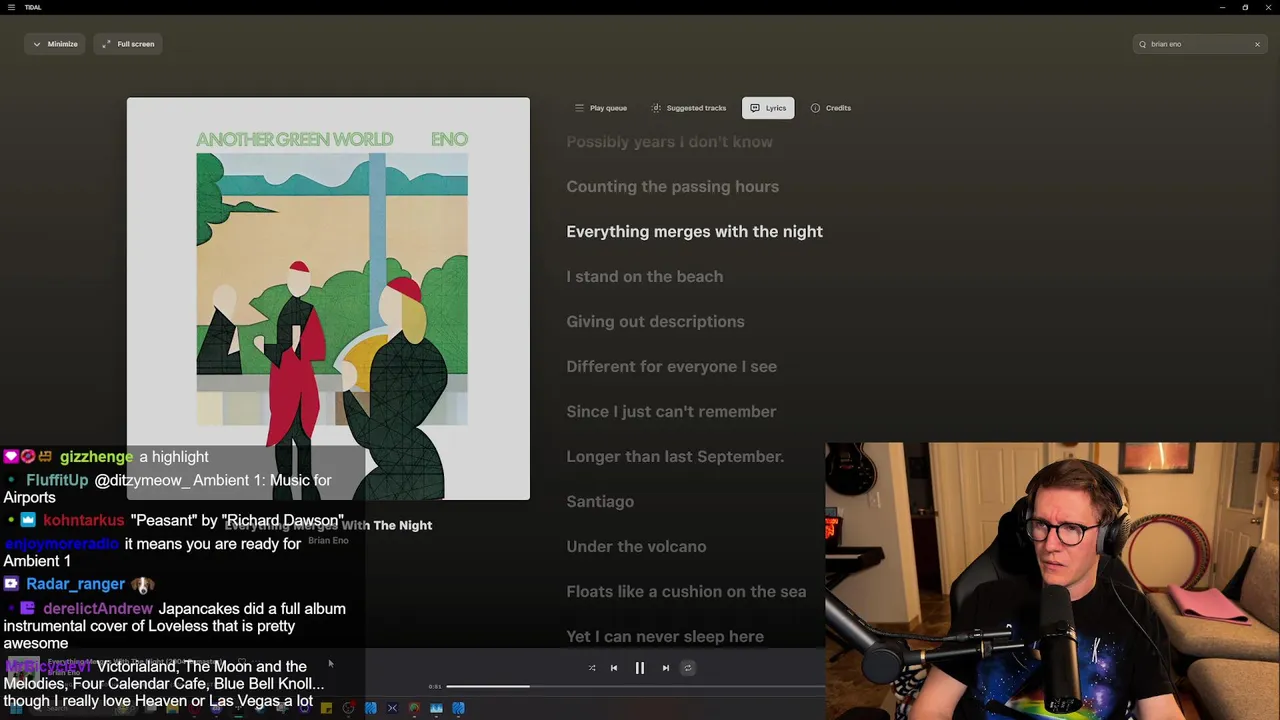
Task: Clear the brian eno search text
Action: 1257,44
